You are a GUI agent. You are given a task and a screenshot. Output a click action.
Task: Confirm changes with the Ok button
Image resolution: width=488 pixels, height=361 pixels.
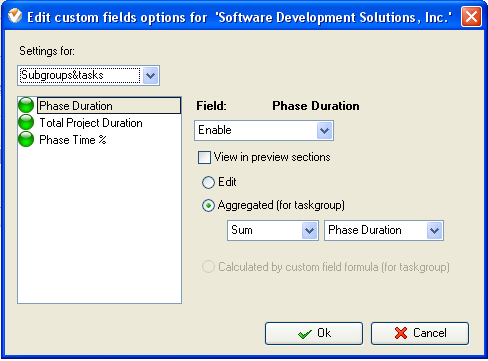pos(314,333)
